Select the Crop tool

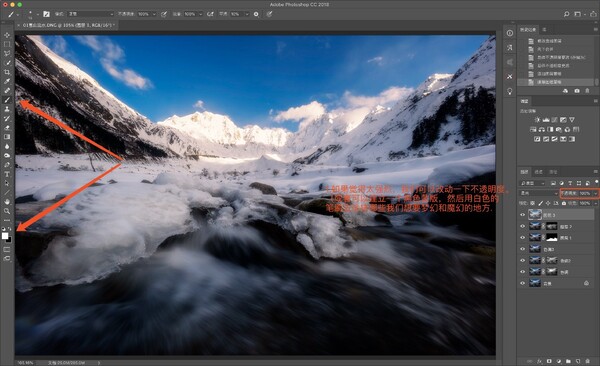pyautogui.click(x=7, y=72)
